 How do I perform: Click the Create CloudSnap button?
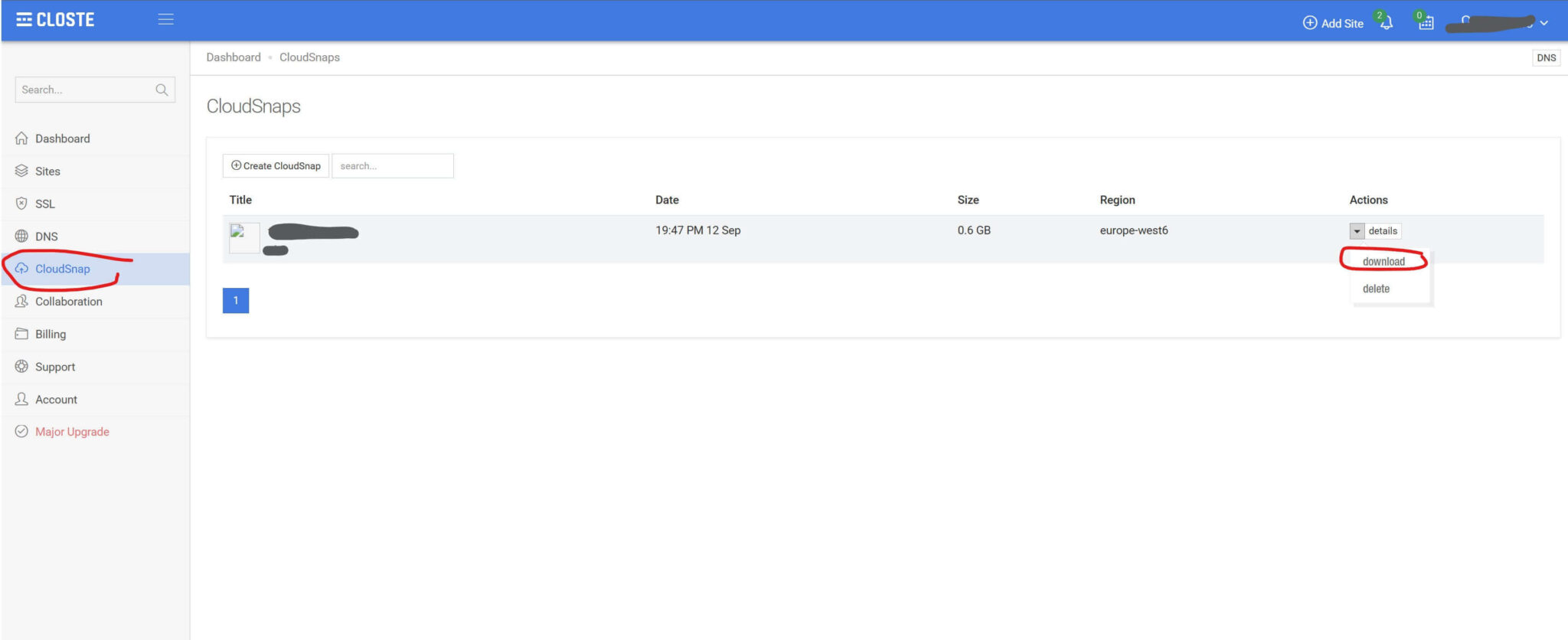[276, 166]
